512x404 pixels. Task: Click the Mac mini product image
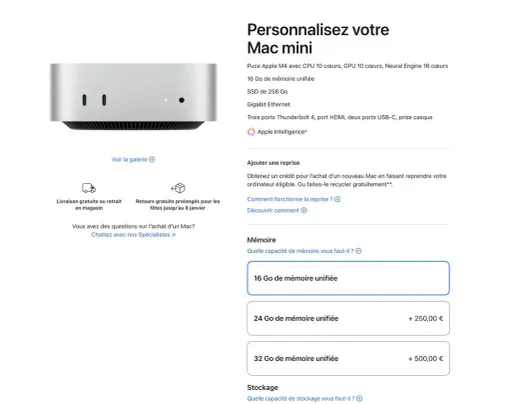(x=133, y=97)
